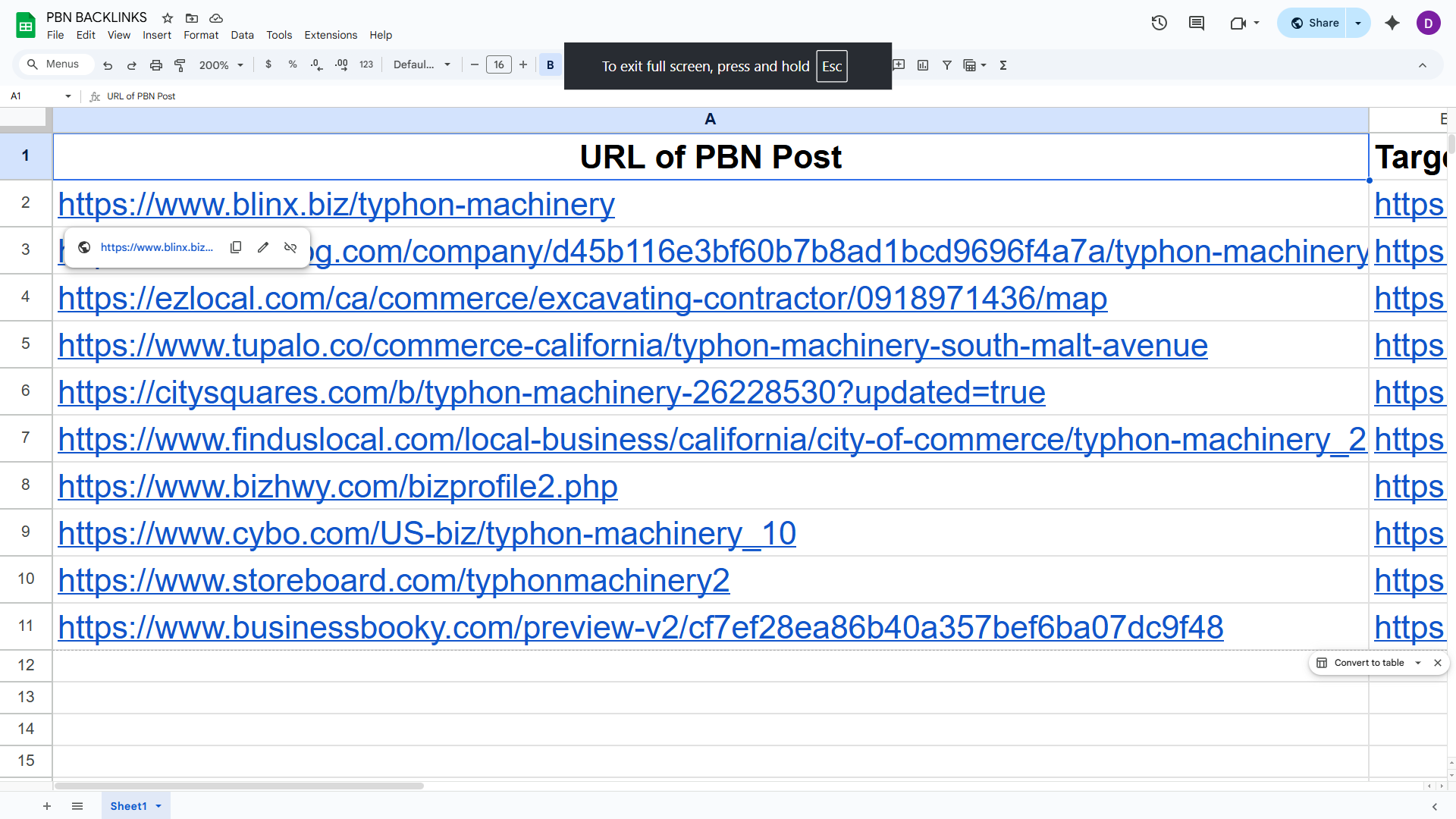Viewport: 1456px width, 819px height.
Task: Toggle bold formatting
Action: click(x=551, y=65)
